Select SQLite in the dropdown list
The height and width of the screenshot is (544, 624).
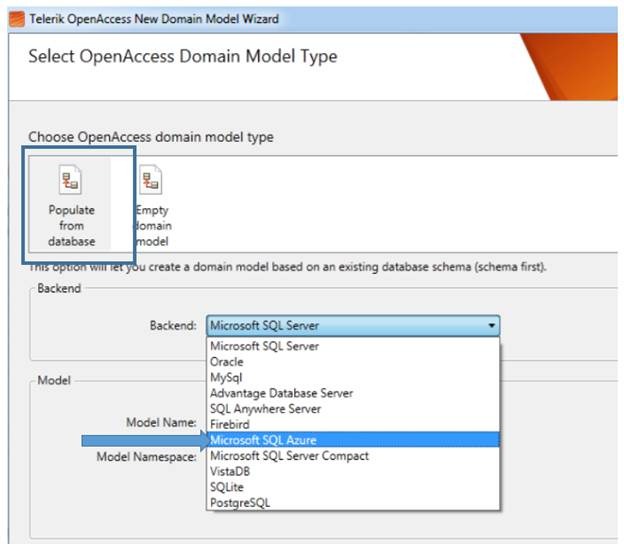tap(225, 487)
